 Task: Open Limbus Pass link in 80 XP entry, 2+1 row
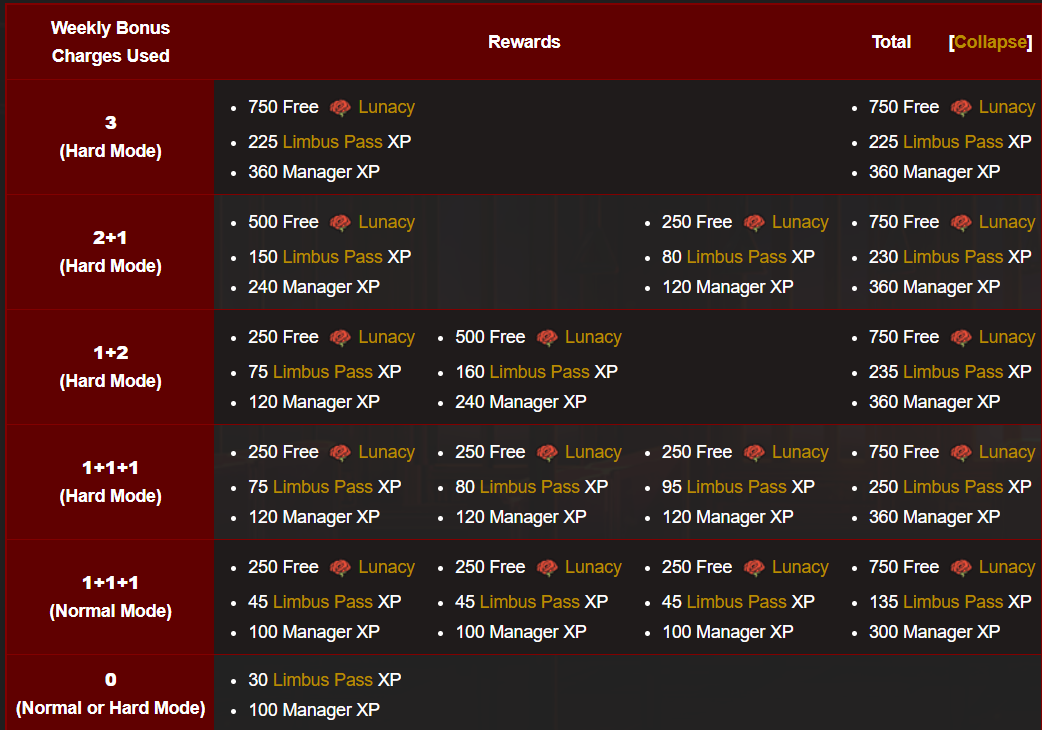pos(736,256)
